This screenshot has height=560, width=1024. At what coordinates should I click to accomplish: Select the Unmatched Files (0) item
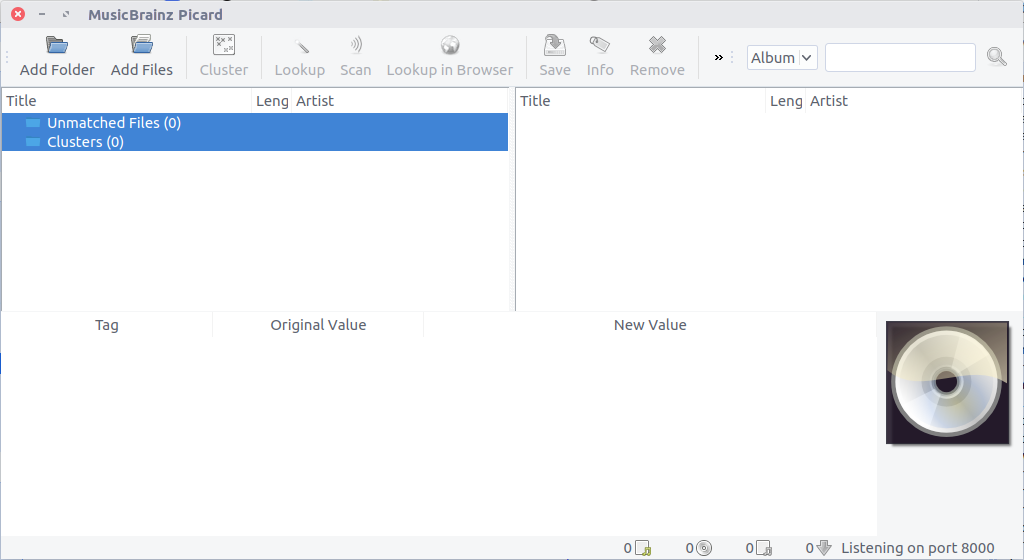pyautogui.click(x=113, y=123)
